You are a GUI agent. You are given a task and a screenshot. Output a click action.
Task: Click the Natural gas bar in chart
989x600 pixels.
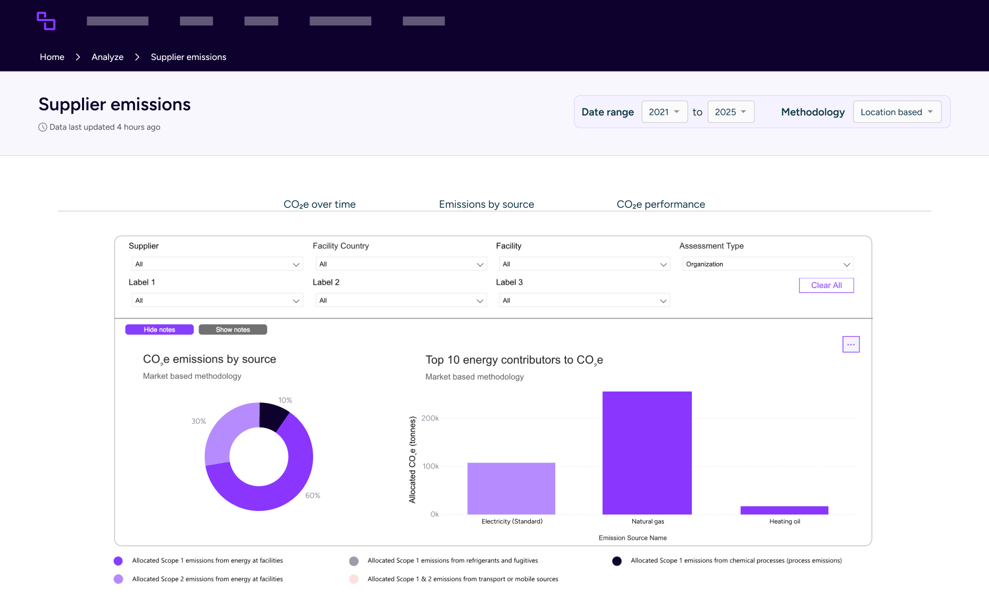647,453
